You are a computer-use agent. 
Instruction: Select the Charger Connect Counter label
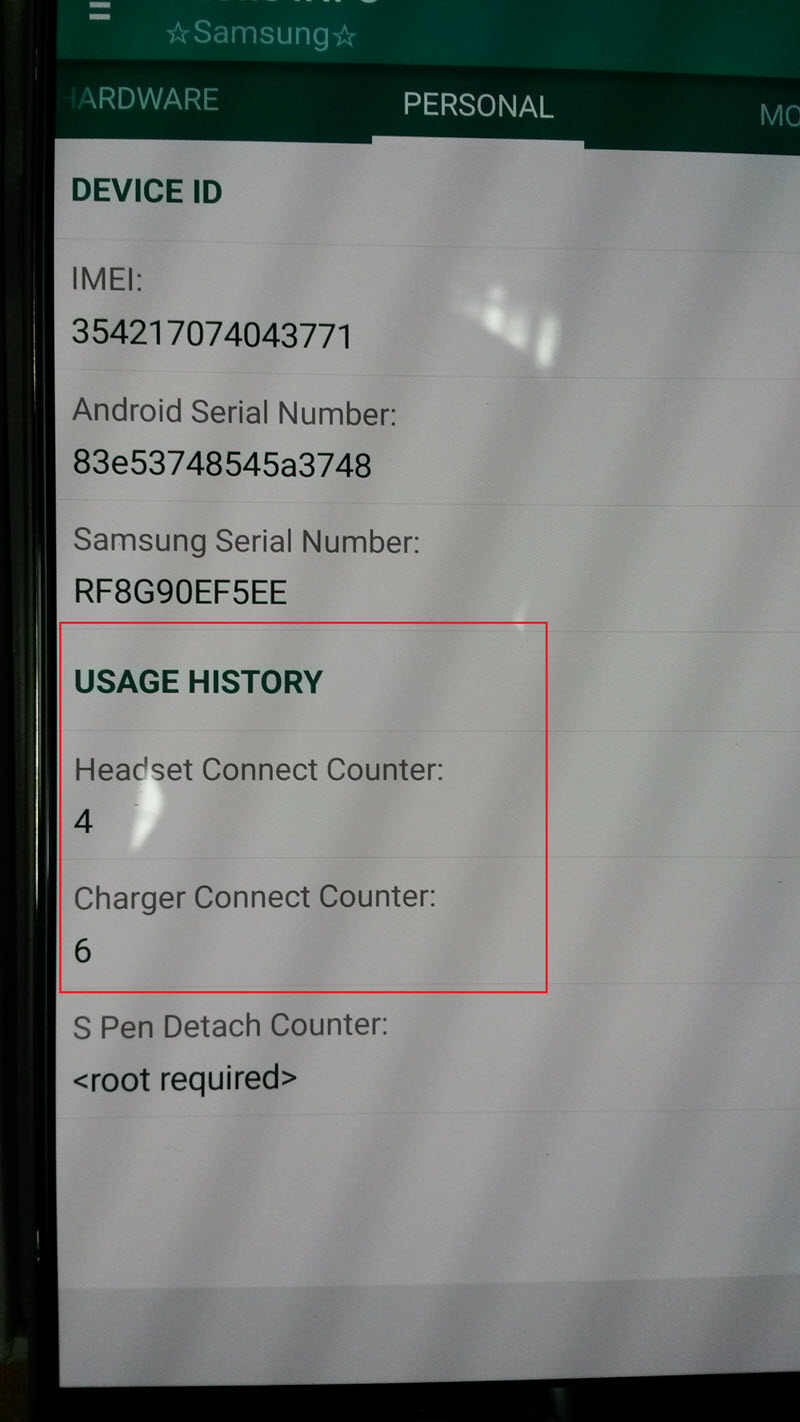click(255, 898)
